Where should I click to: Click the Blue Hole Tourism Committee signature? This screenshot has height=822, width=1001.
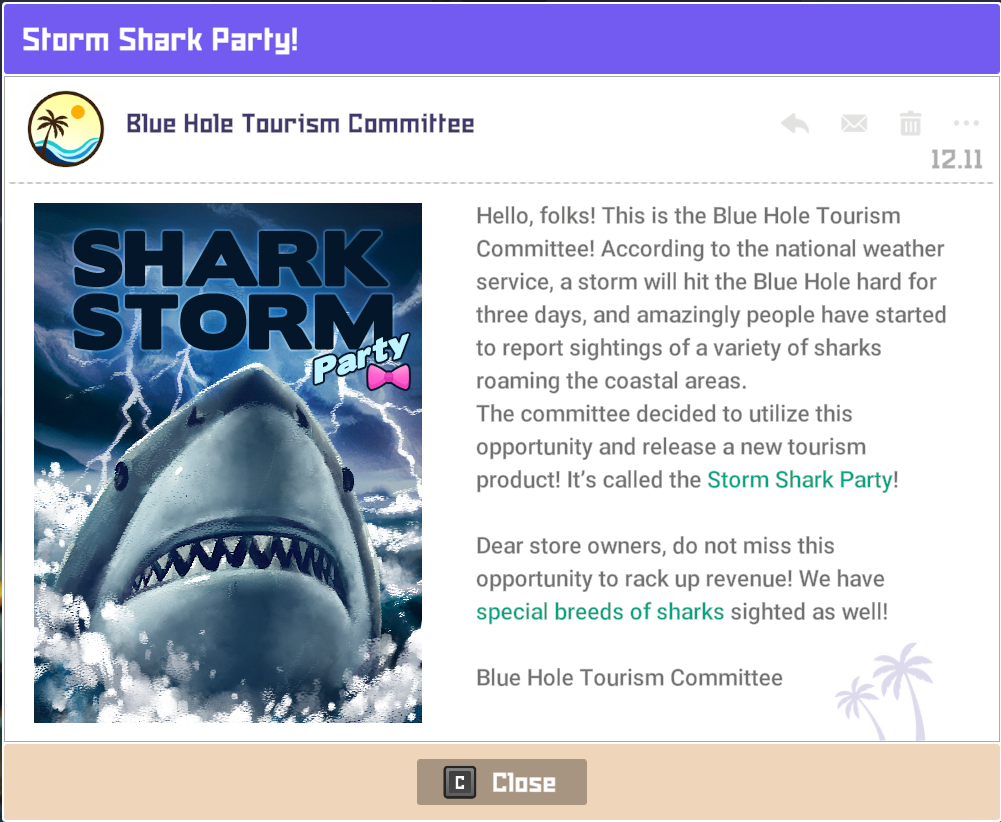[629, 677]
